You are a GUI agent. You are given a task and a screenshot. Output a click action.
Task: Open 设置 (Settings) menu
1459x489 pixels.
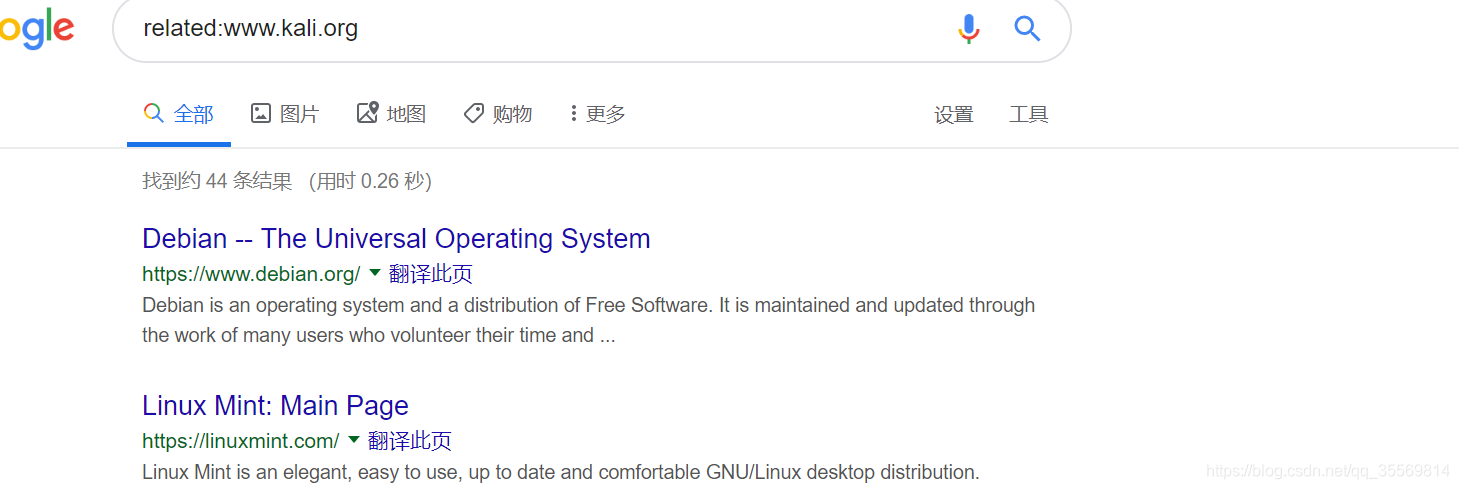(954, 115)
